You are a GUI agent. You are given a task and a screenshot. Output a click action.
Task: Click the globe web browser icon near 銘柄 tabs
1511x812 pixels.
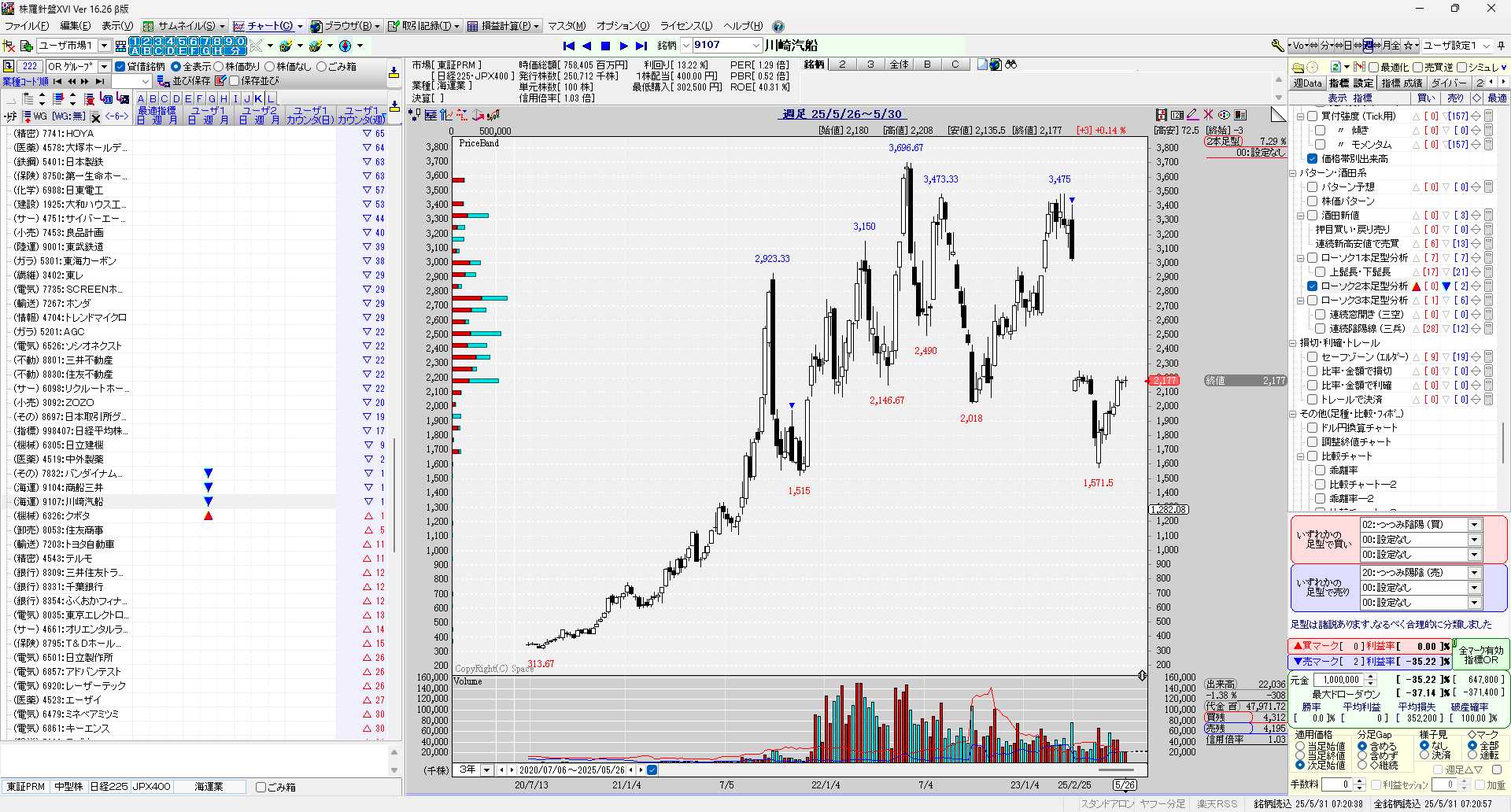pyautogui.click(x=996, y=65)
